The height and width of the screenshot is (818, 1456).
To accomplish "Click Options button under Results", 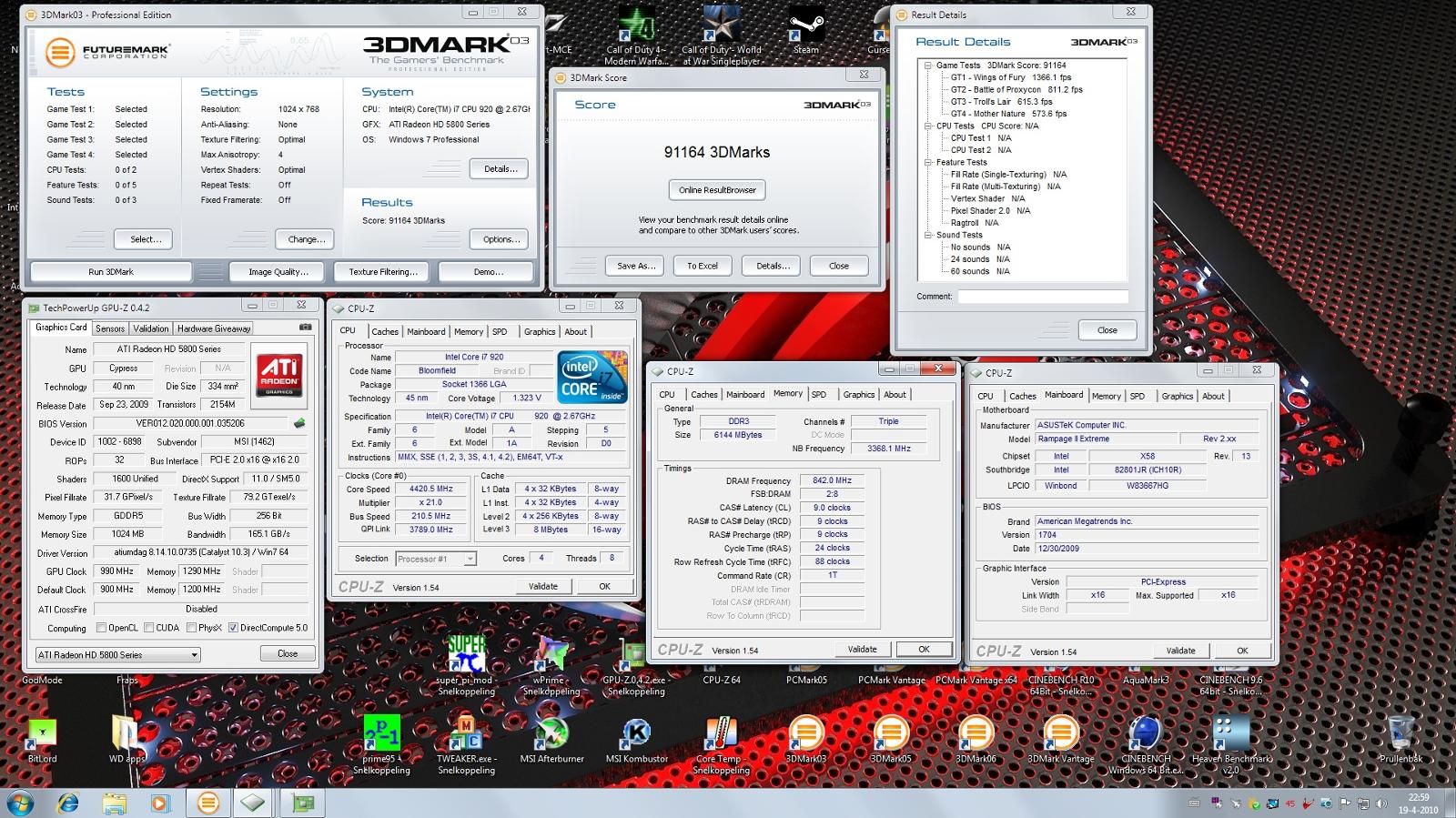I will 500,239.
